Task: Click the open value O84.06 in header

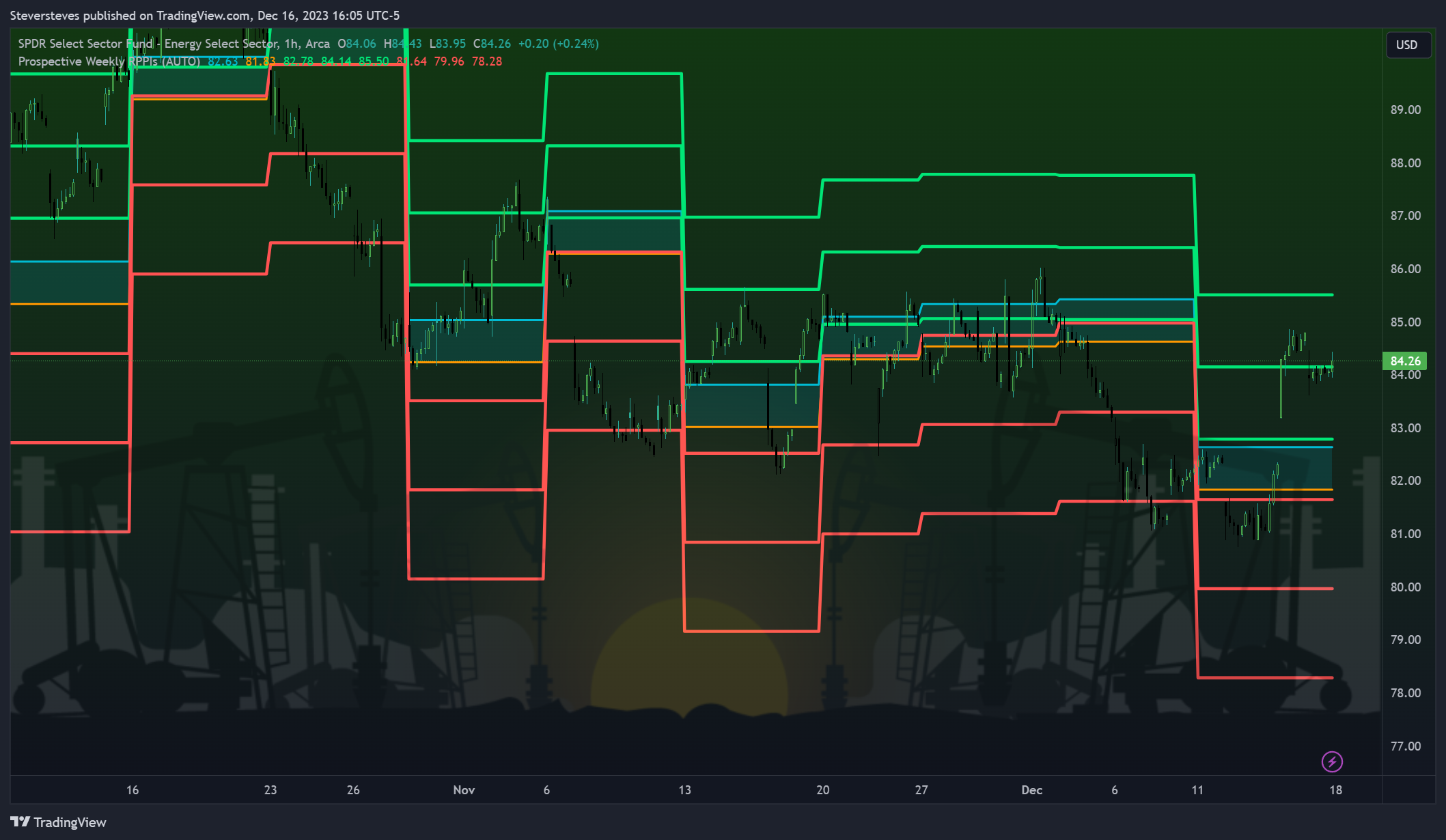Action: pos(357,44)
